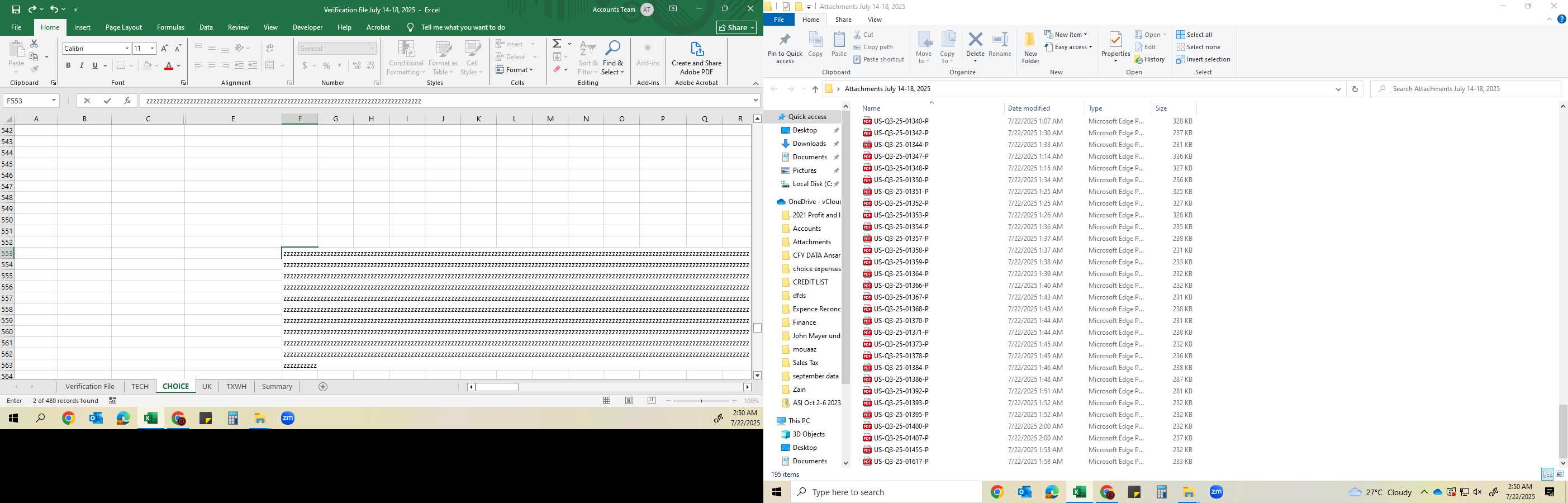The image size is (1568, 503).
Task: Click New folder in Explorer ribbon
Action: point(1030,48)
